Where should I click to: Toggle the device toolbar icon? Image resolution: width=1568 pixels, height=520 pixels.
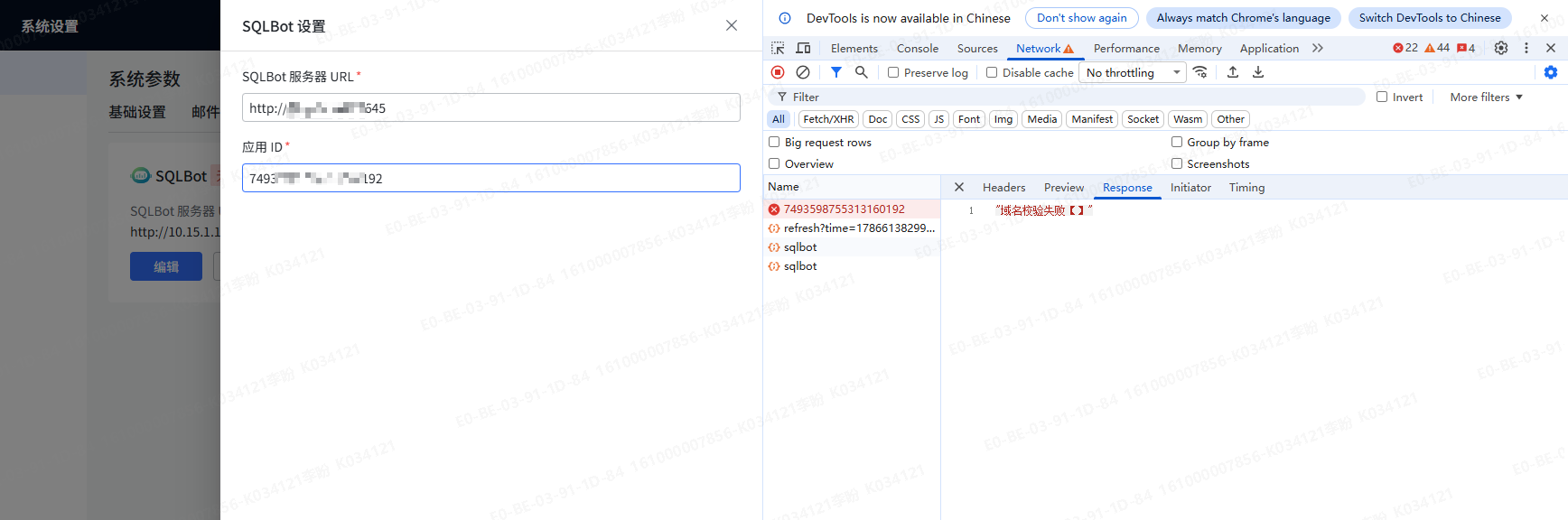click(x=803, y=48)
